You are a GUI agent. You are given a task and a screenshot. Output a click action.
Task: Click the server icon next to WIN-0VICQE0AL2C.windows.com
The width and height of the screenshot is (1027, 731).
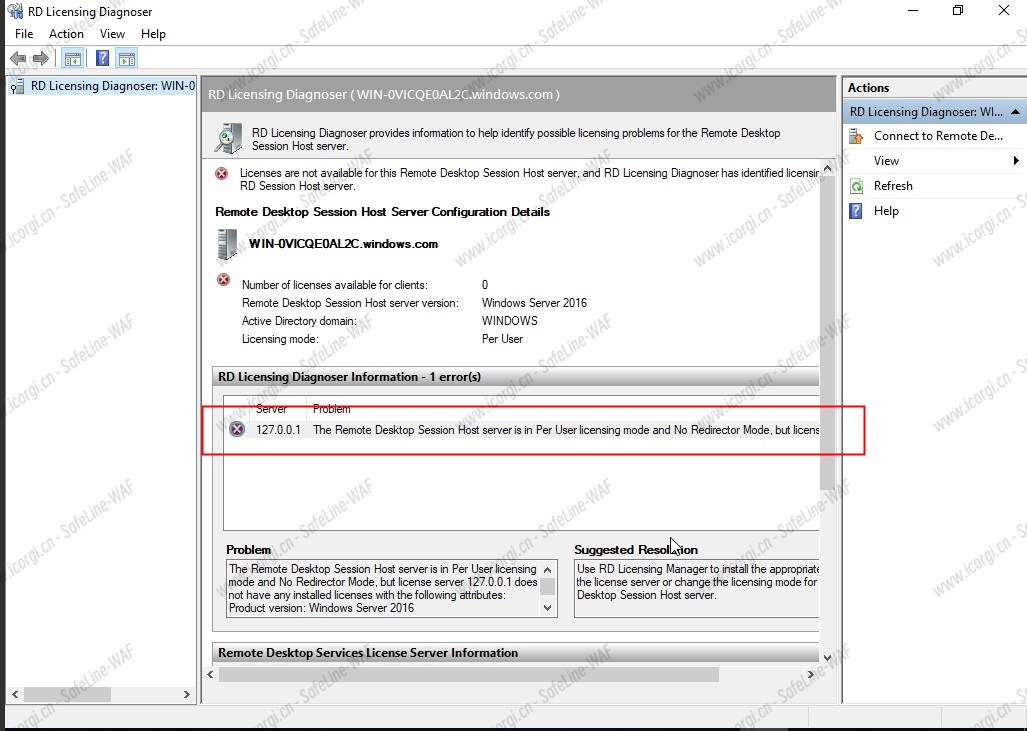pyautogui.click(x=227, y=244)
